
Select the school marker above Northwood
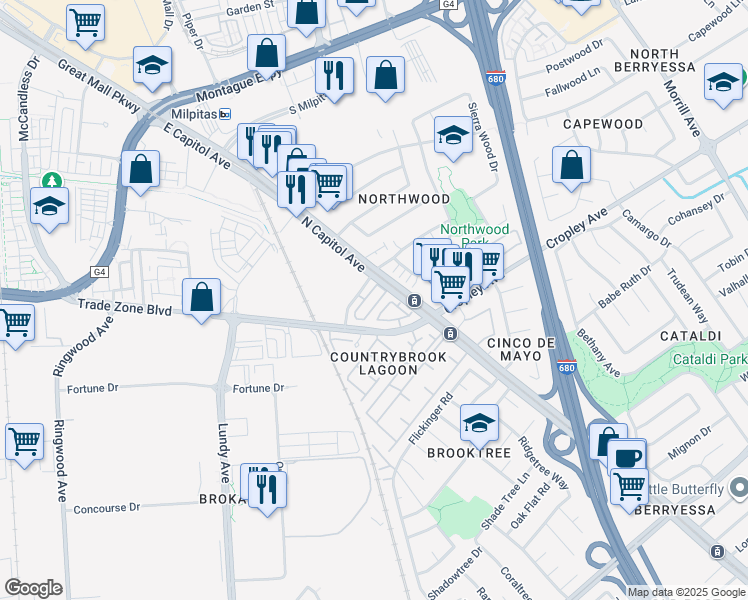pyautogui.click(x=453, y=135)
